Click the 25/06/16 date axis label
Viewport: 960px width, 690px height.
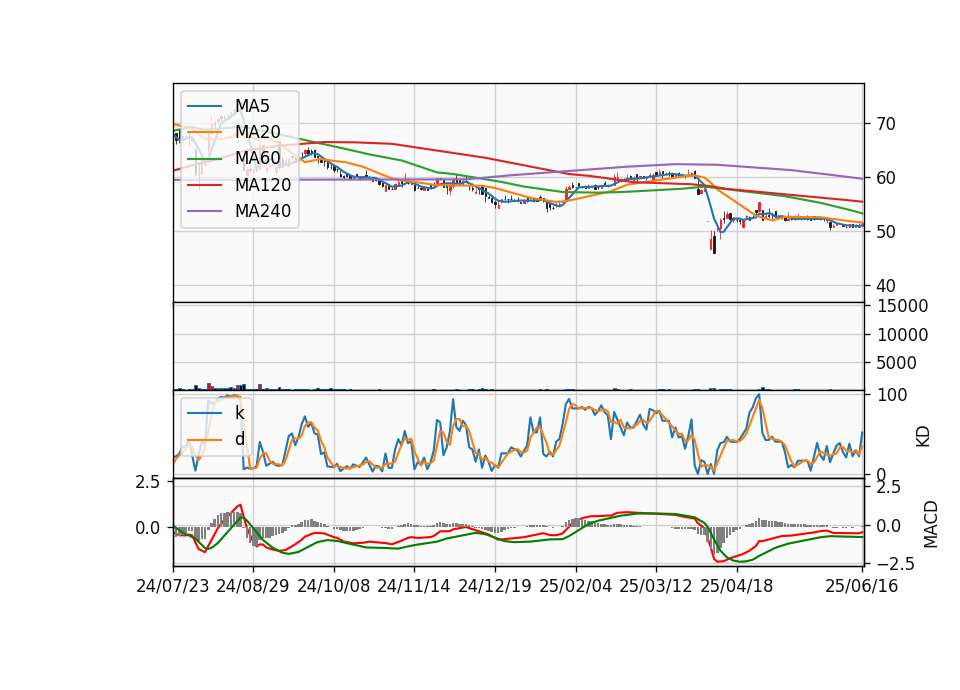click(862, 586)
